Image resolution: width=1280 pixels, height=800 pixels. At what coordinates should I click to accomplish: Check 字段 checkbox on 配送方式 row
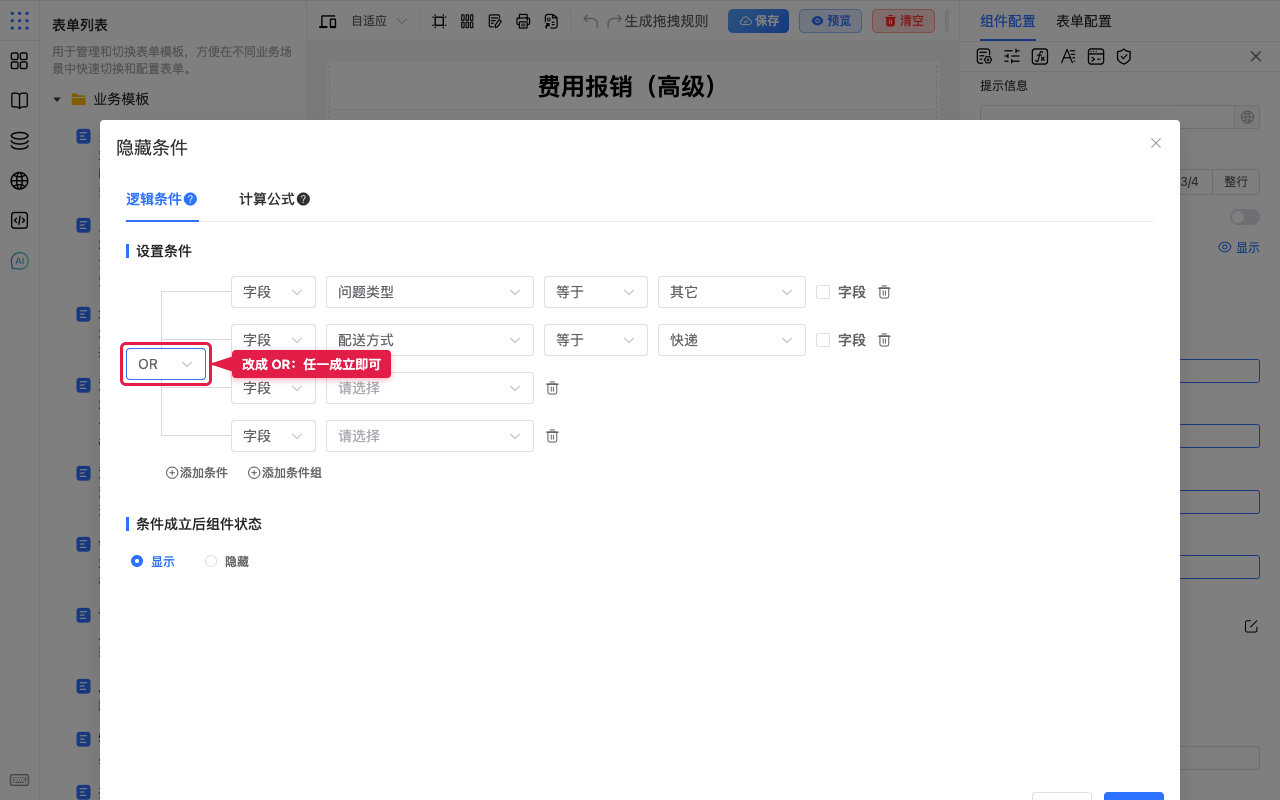823,340
